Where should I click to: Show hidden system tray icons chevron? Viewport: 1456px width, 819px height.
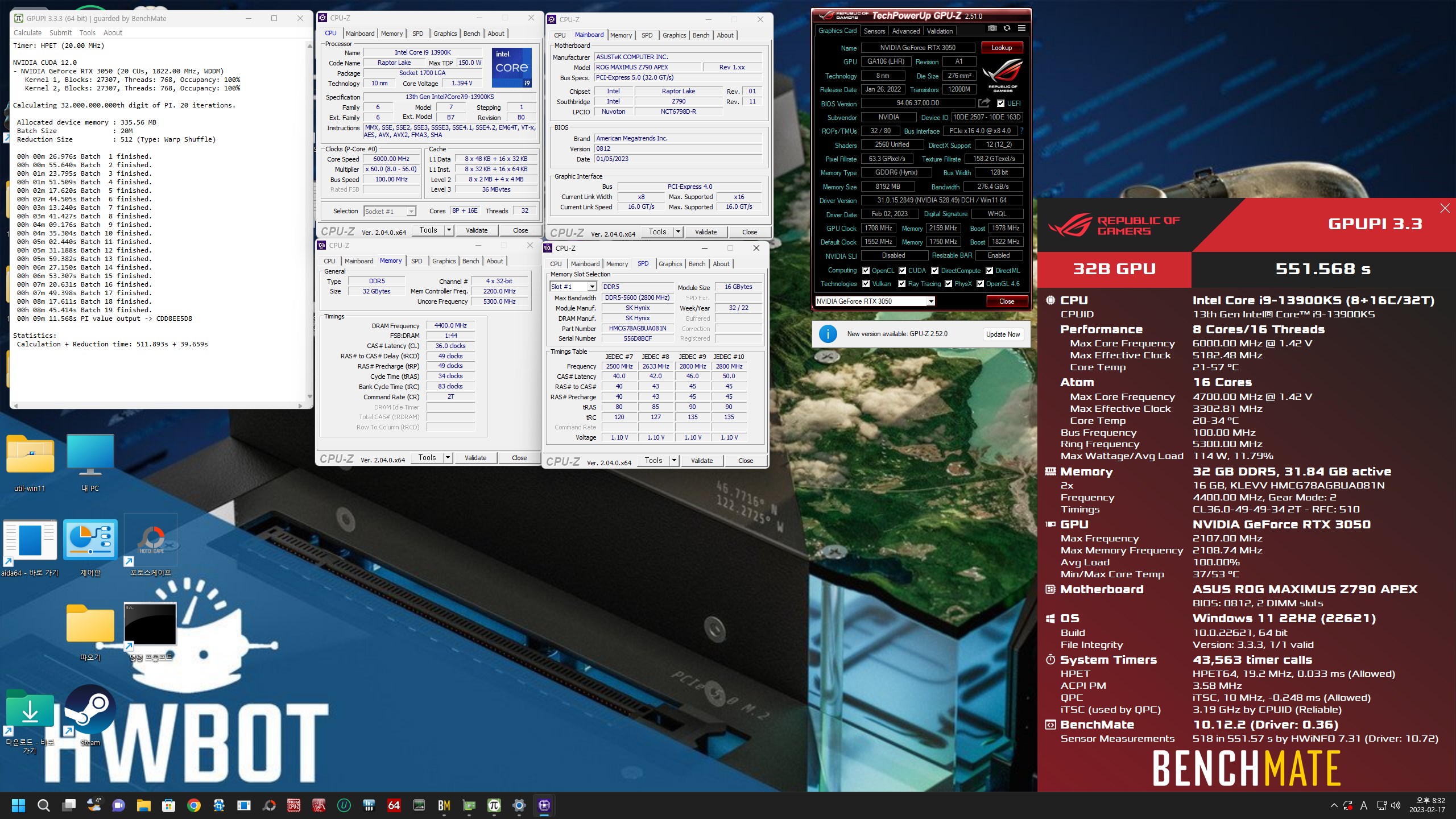(x=1334, y=805)
